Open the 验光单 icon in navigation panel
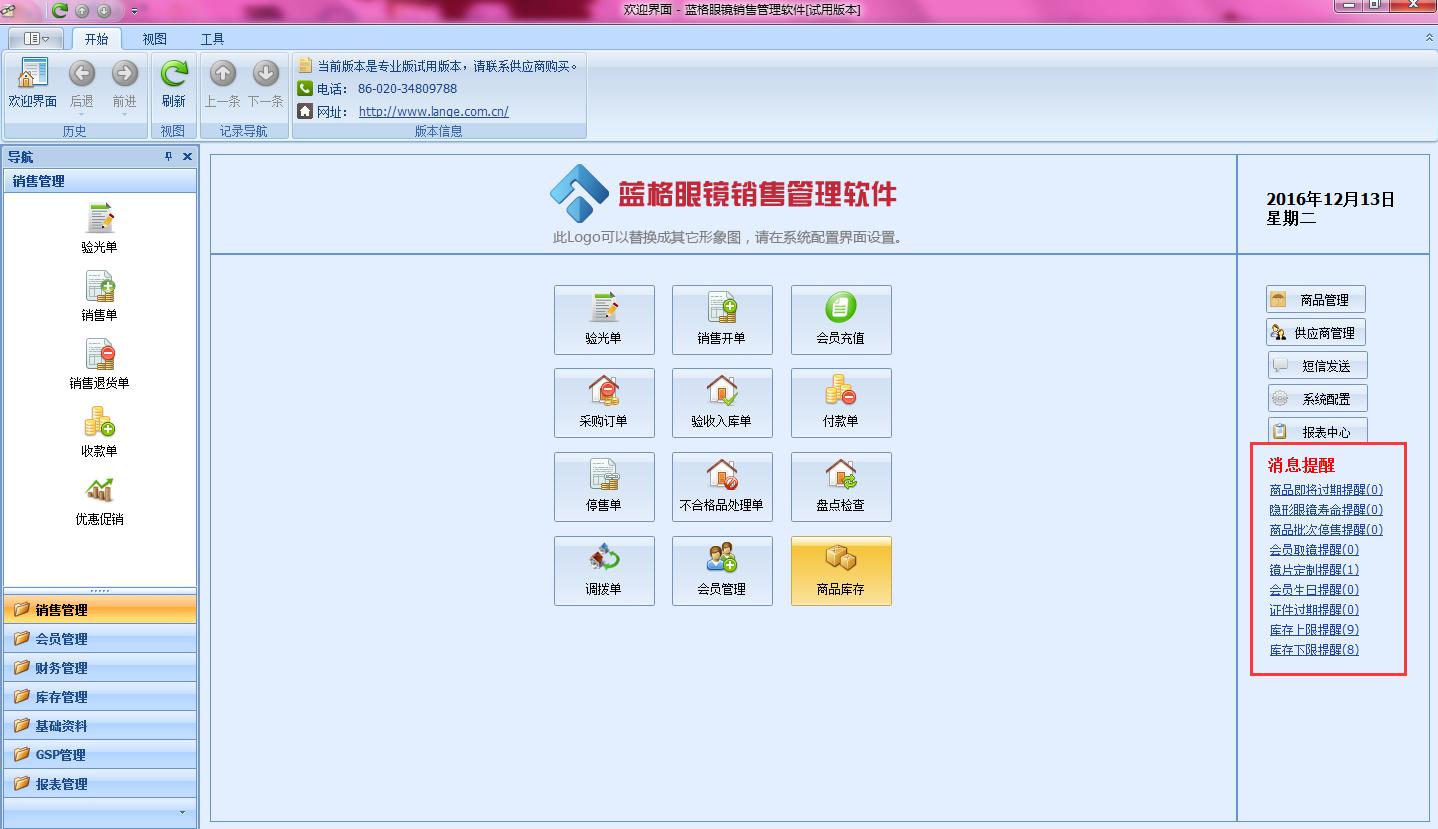The image size is (1438, 829). click(99, 220)
